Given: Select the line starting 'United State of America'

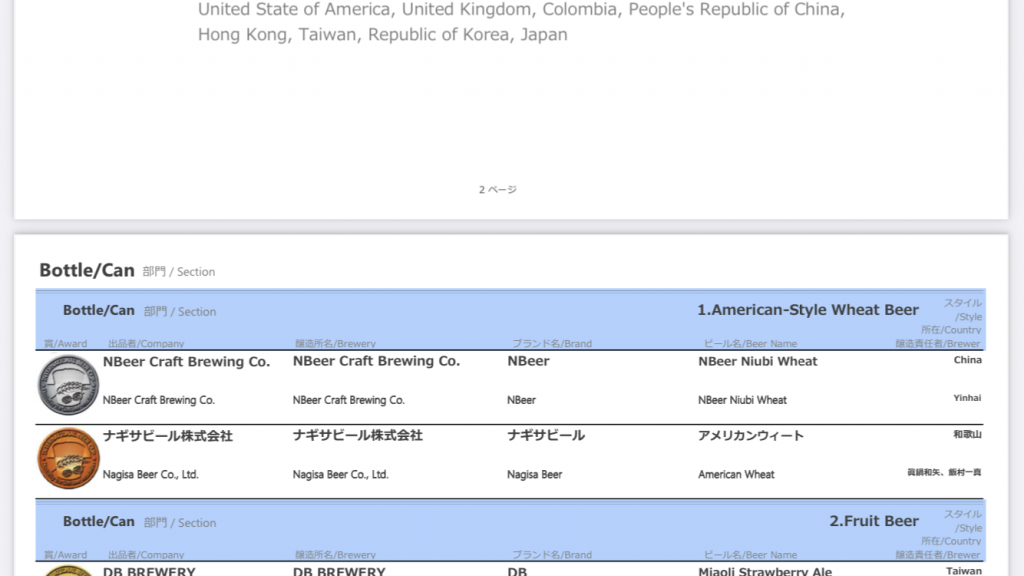Looking at the screenshot, I should pyautogui.click(x=521, y=10).
